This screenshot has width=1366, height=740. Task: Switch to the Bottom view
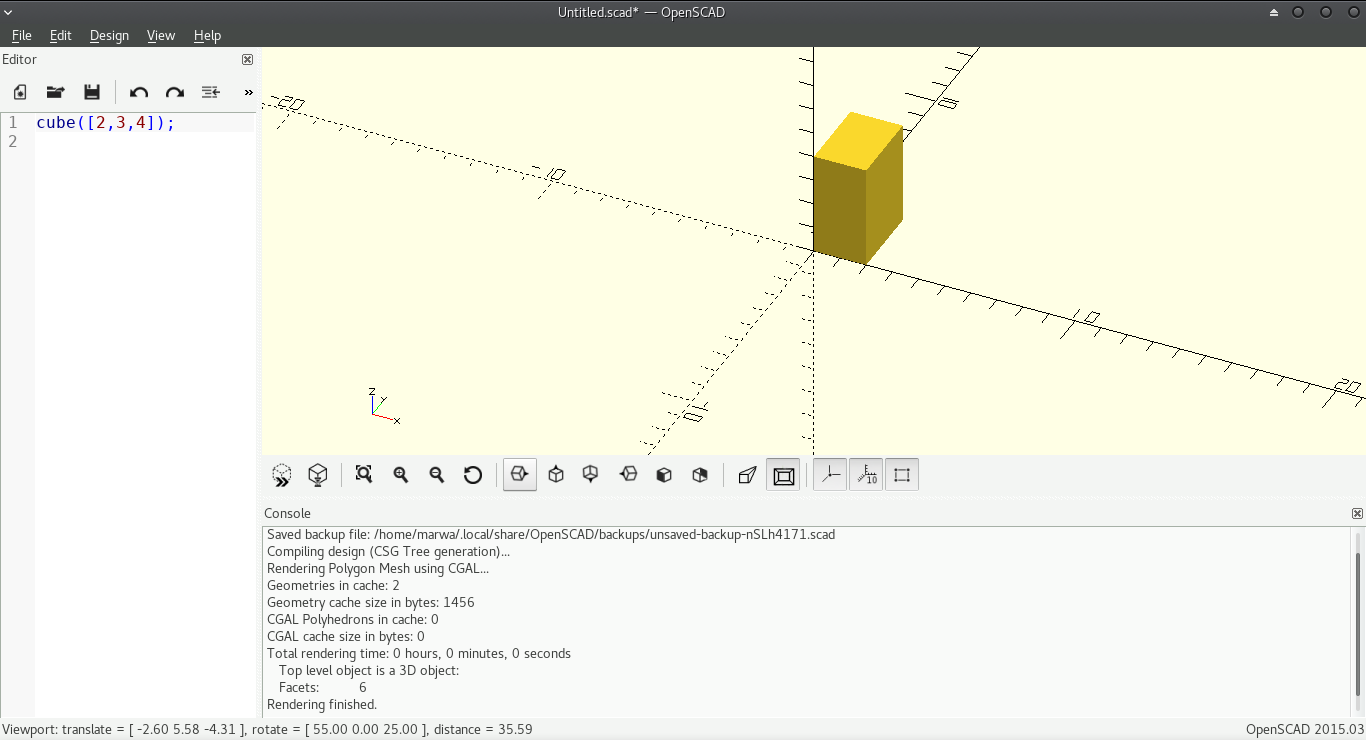pos(591,475)
